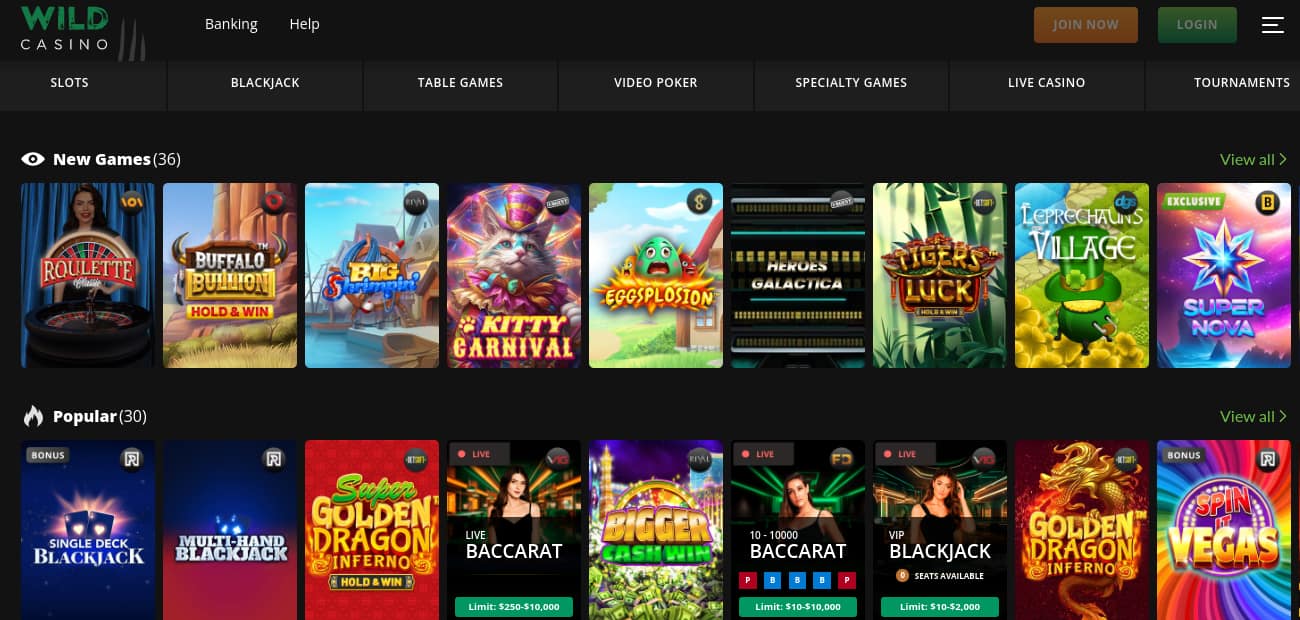Open the Slots category tab

point(69,83)
